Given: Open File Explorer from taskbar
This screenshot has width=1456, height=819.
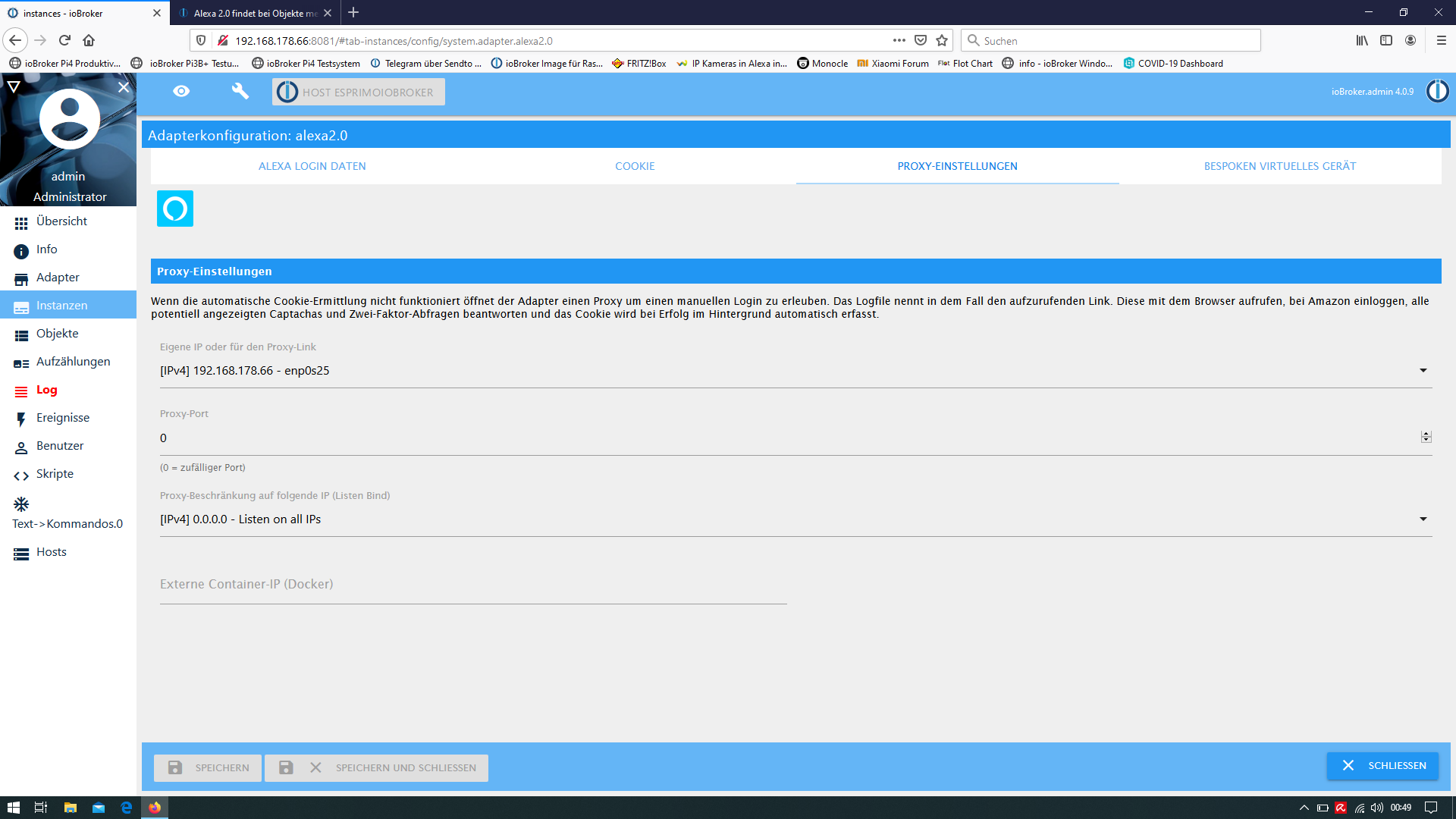Looking at the screenshot, I should [x=71, y=808].
